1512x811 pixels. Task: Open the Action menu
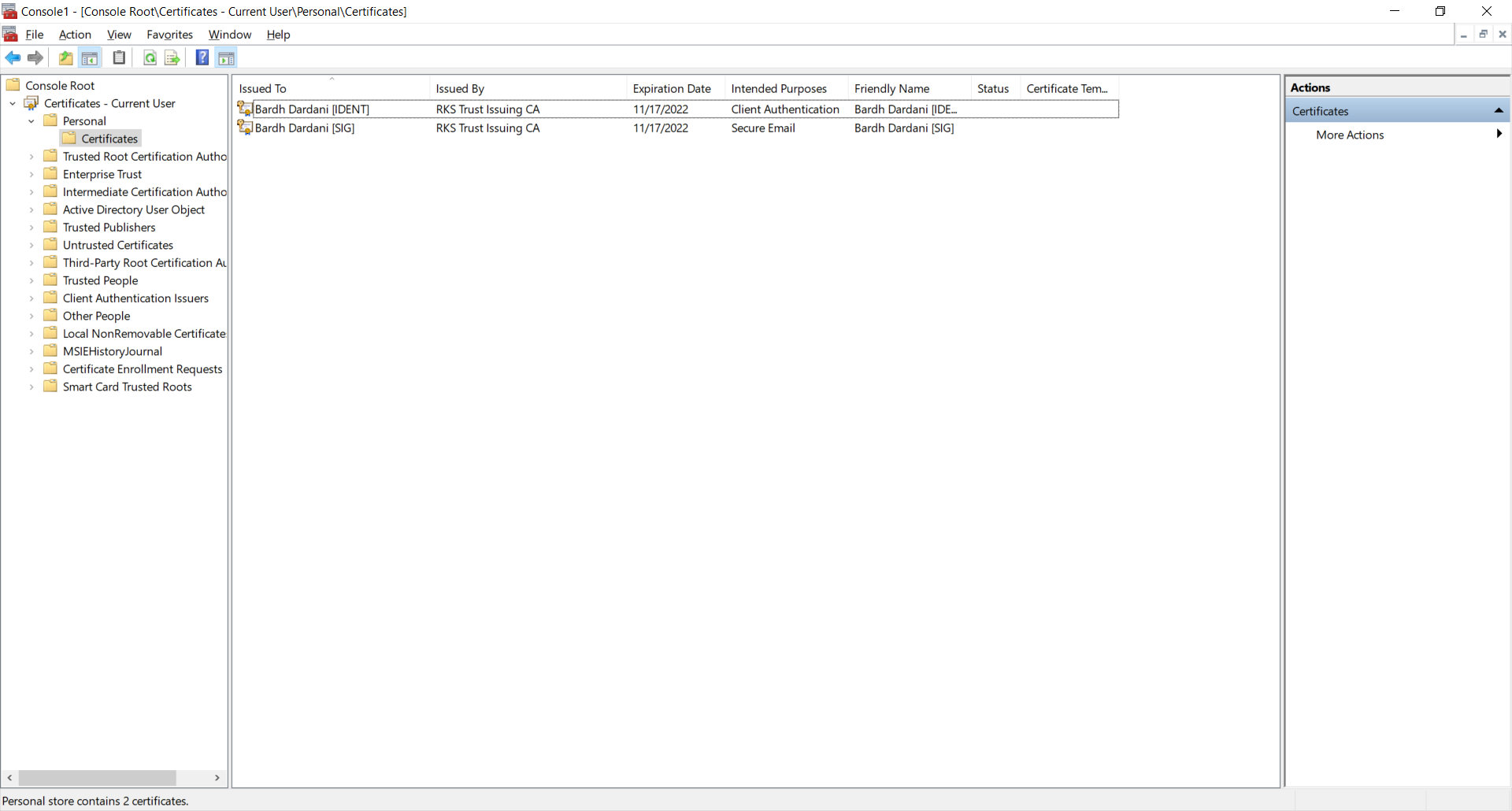click(x=75, y=35)
